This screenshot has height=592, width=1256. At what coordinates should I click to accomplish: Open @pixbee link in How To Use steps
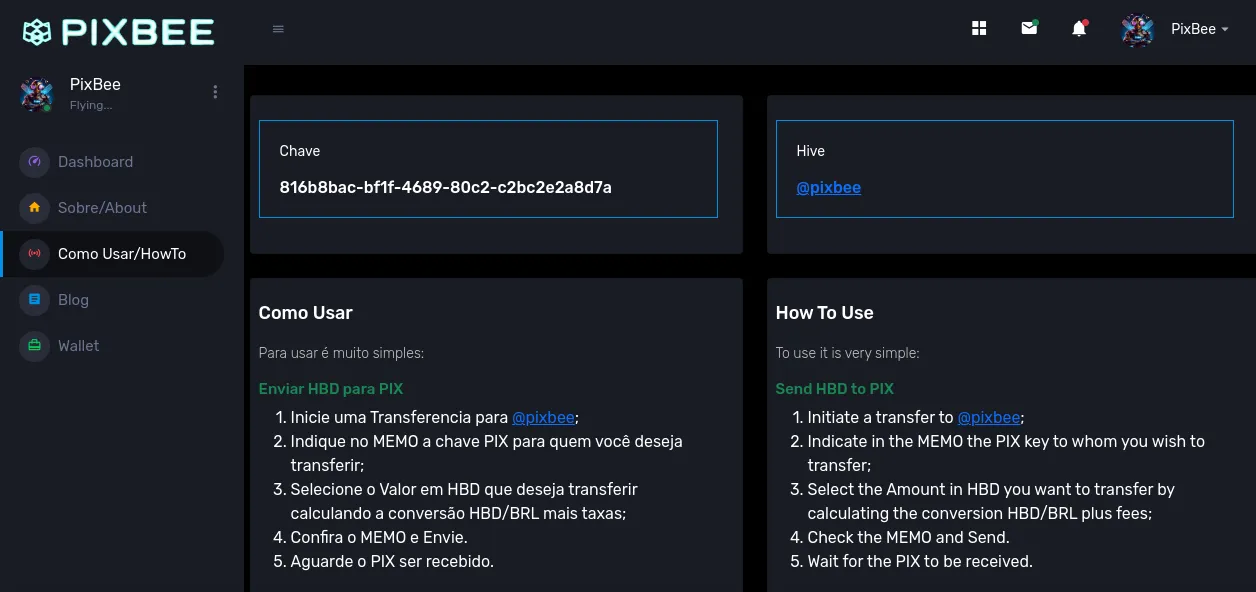(x=989, y=417)
